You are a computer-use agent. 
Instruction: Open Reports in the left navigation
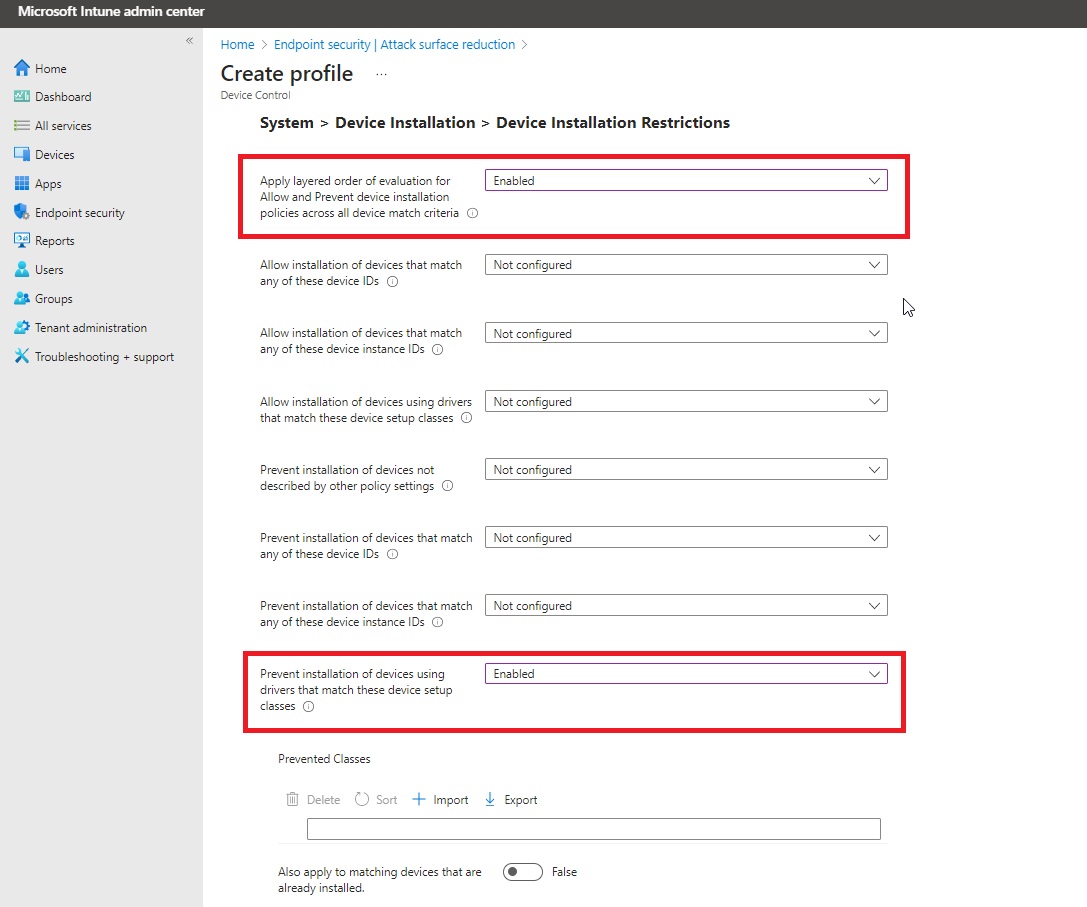click(x=55, y=241)
